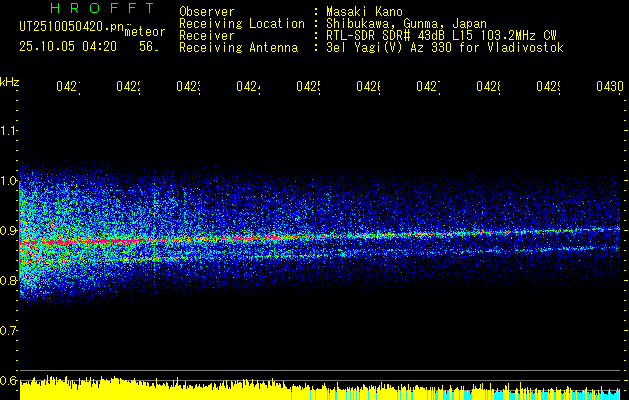Click the 0.8 kHz axis label
629x400 pixels.
(8, 280)
